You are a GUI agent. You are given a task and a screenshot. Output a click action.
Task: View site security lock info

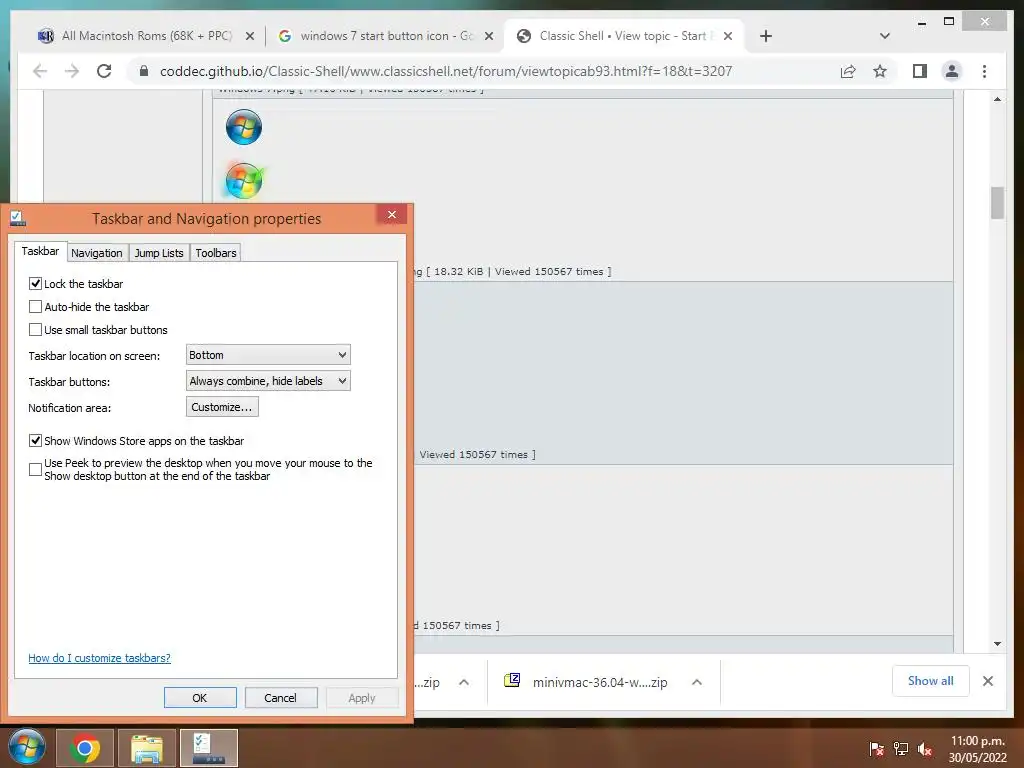pyautogui.click(x=144, y=71)
